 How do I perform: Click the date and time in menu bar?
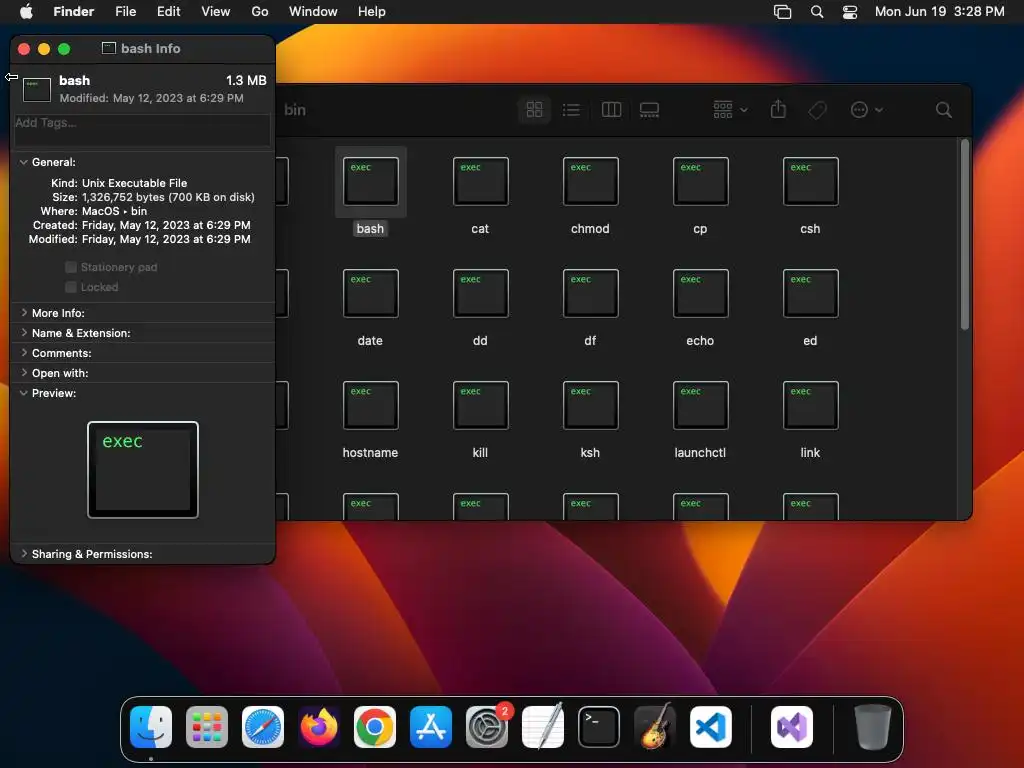pyautogui.click(x=940, y=12)
